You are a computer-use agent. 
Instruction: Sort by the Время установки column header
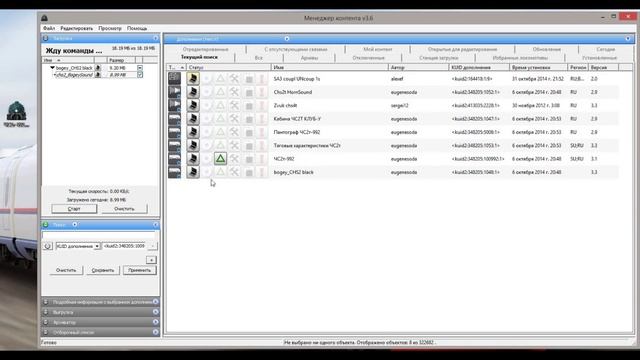(538, 67)
